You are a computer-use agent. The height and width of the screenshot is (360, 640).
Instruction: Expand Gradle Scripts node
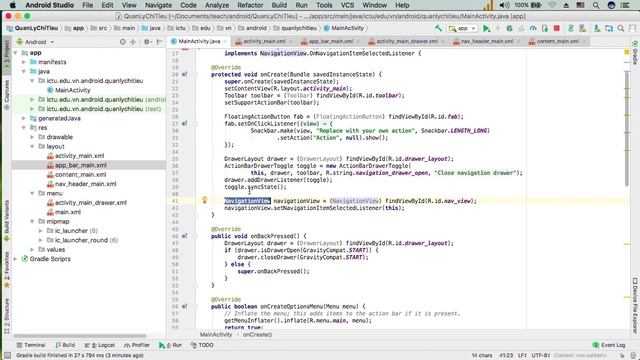click(x=16, y=259)
